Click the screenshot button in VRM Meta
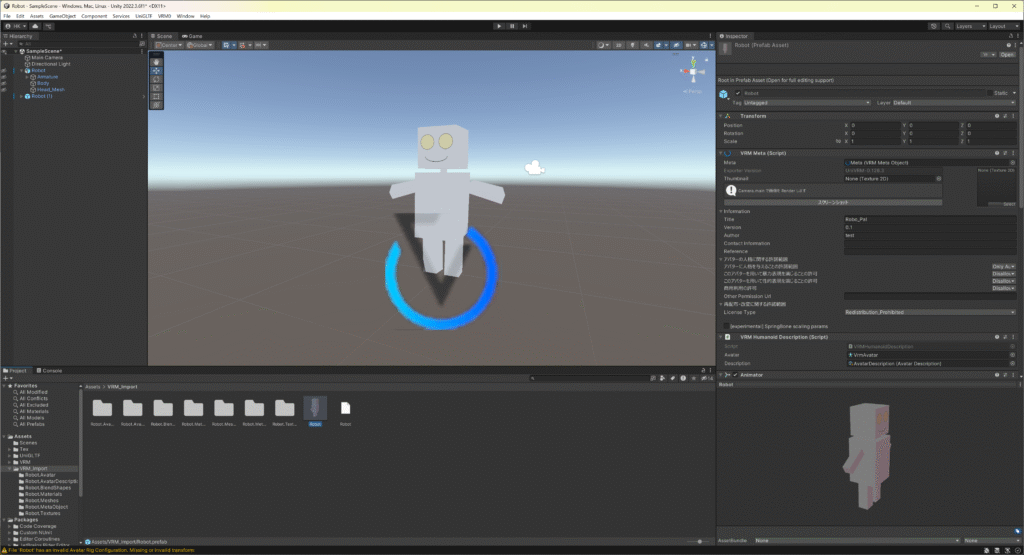The image size is (1024, 555). 833,202
